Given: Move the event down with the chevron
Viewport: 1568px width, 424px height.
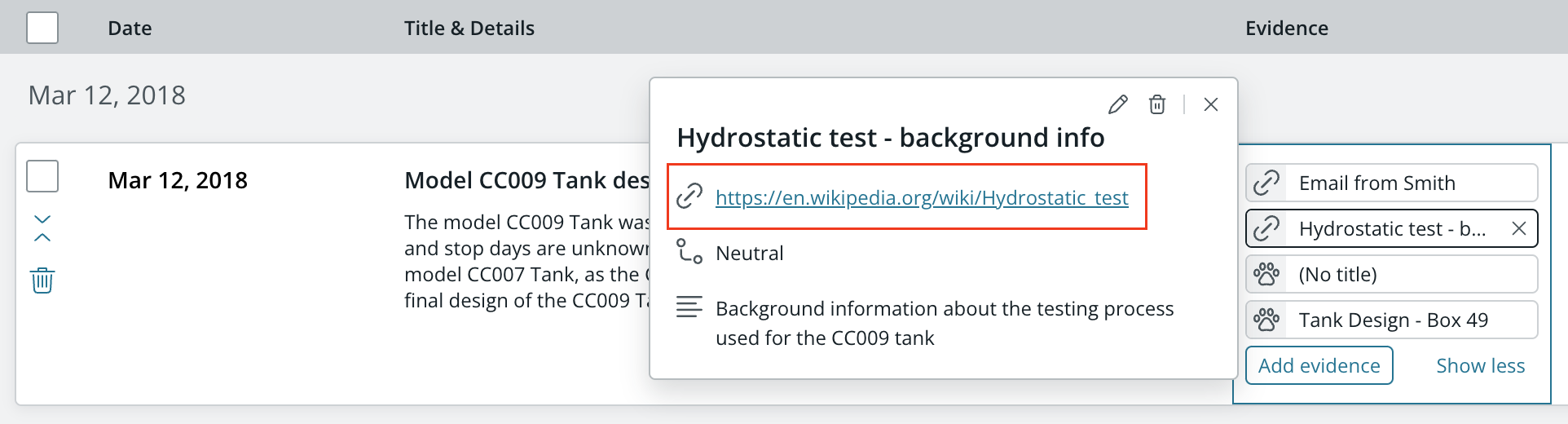Looking at the screenshot, I should click(x=42, y=219).
